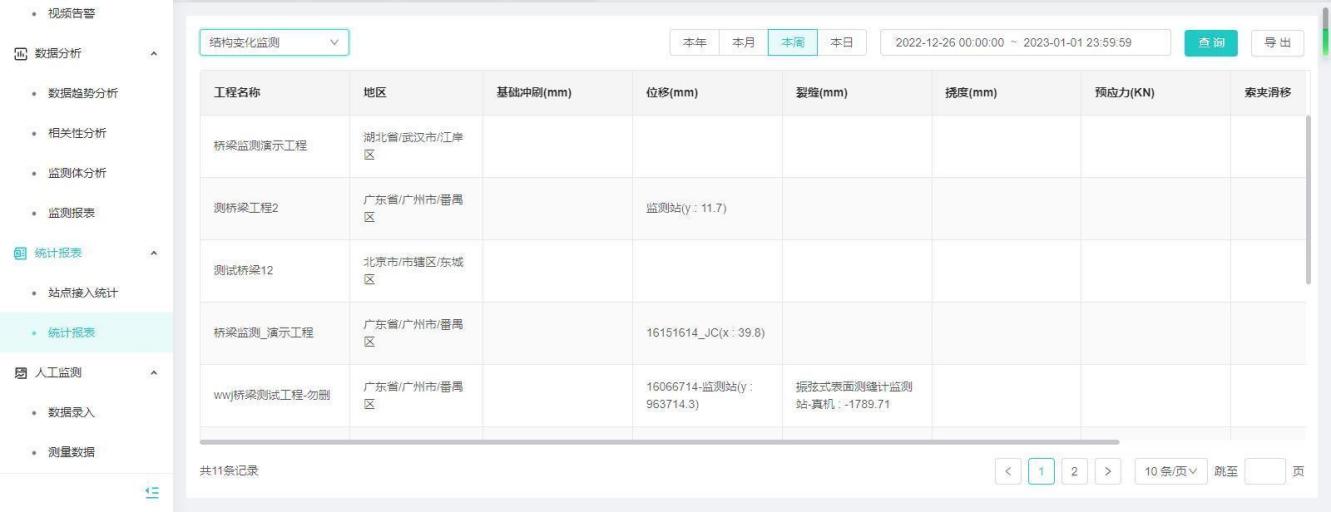Image resolution: width=1331 pixels, height=512 pixels.
Task: Click the 导出 export button
Action: point(1276,43)
